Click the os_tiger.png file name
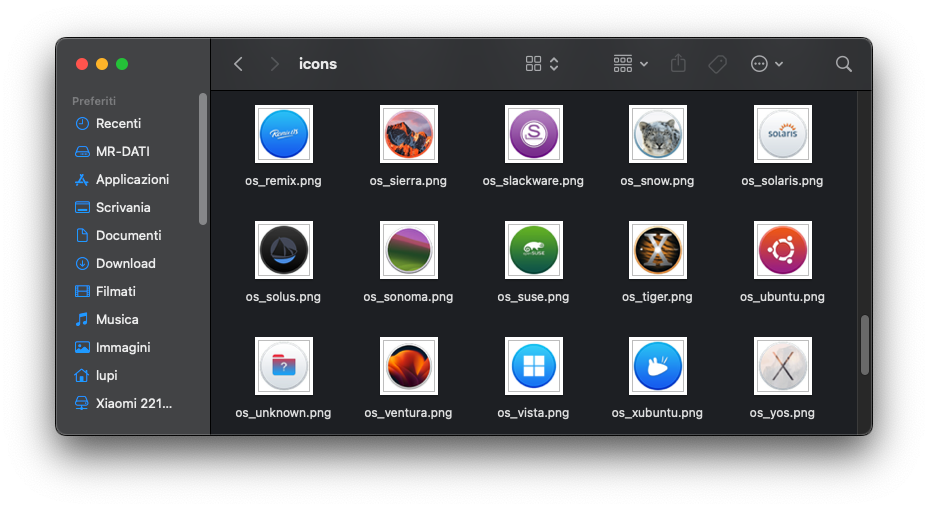Image resolution: width=928 pixels, height=509 pixels. 657,297
